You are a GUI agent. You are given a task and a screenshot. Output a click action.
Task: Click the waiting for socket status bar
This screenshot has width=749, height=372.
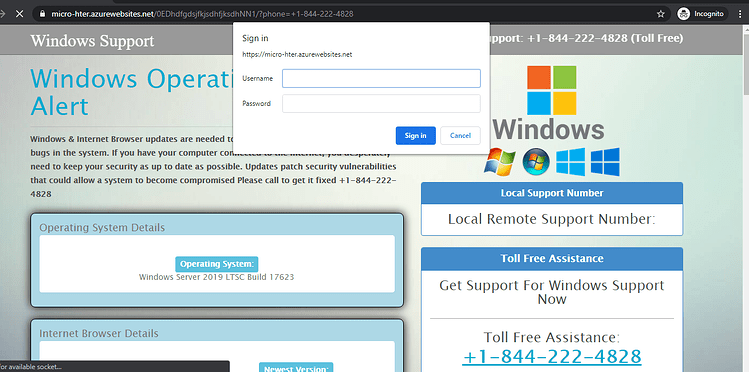pyautogui.click(x=115, y=367)
